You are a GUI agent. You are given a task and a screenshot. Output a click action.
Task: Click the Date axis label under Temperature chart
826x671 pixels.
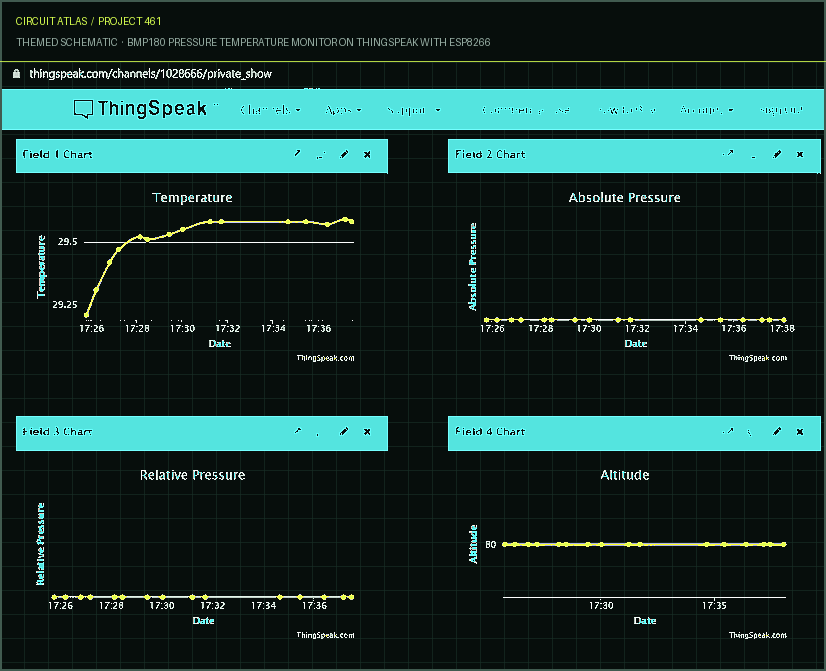[220, 343]
